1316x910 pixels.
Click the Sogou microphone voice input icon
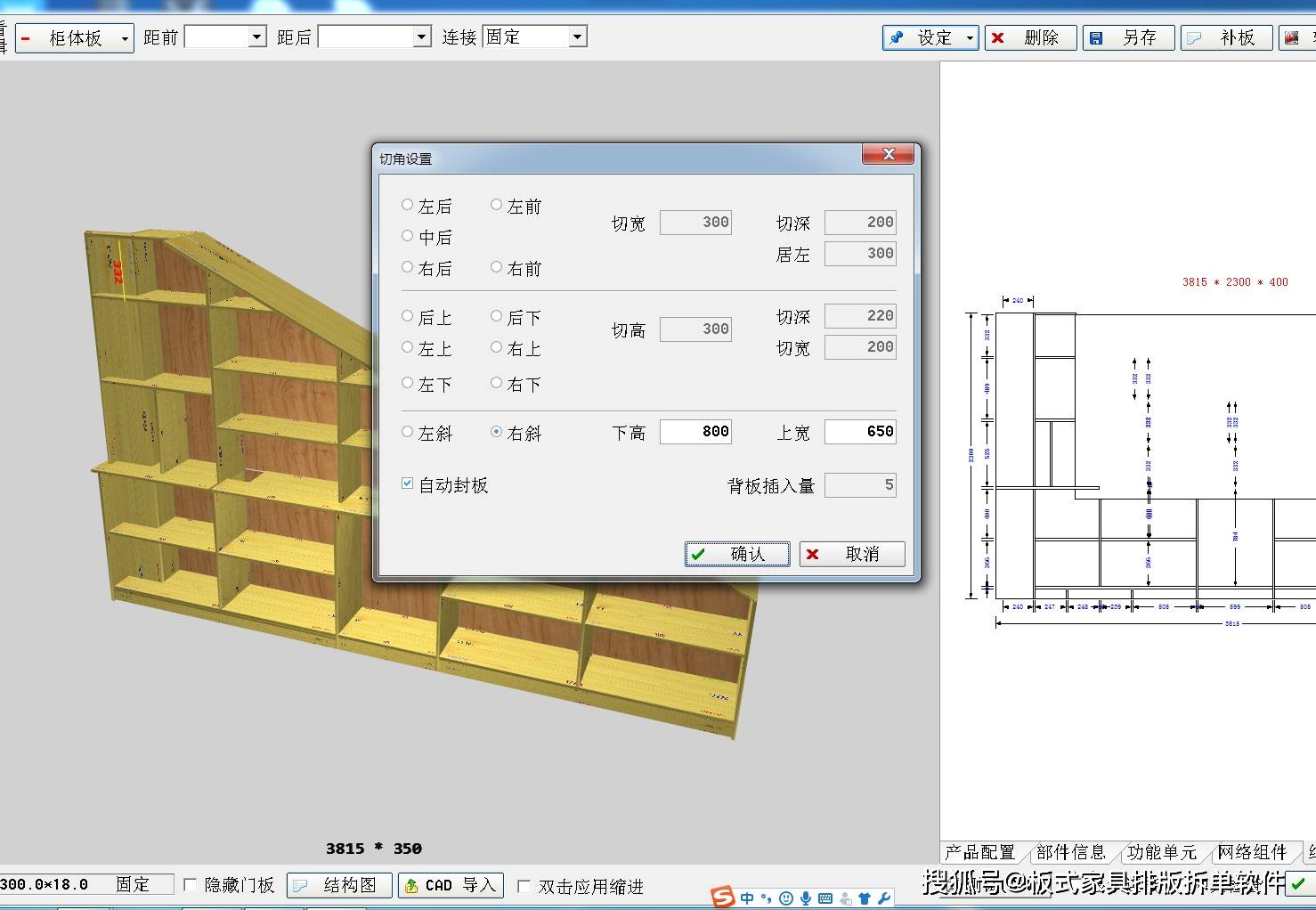pyautogui.click(x=805, y=898)
